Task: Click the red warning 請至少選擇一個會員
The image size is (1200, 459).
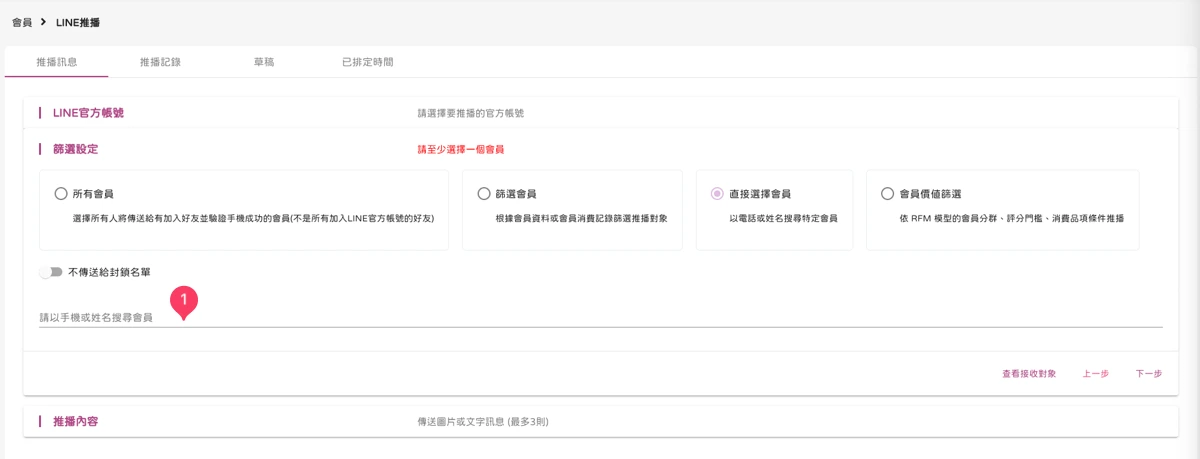Action: (460, 150)
